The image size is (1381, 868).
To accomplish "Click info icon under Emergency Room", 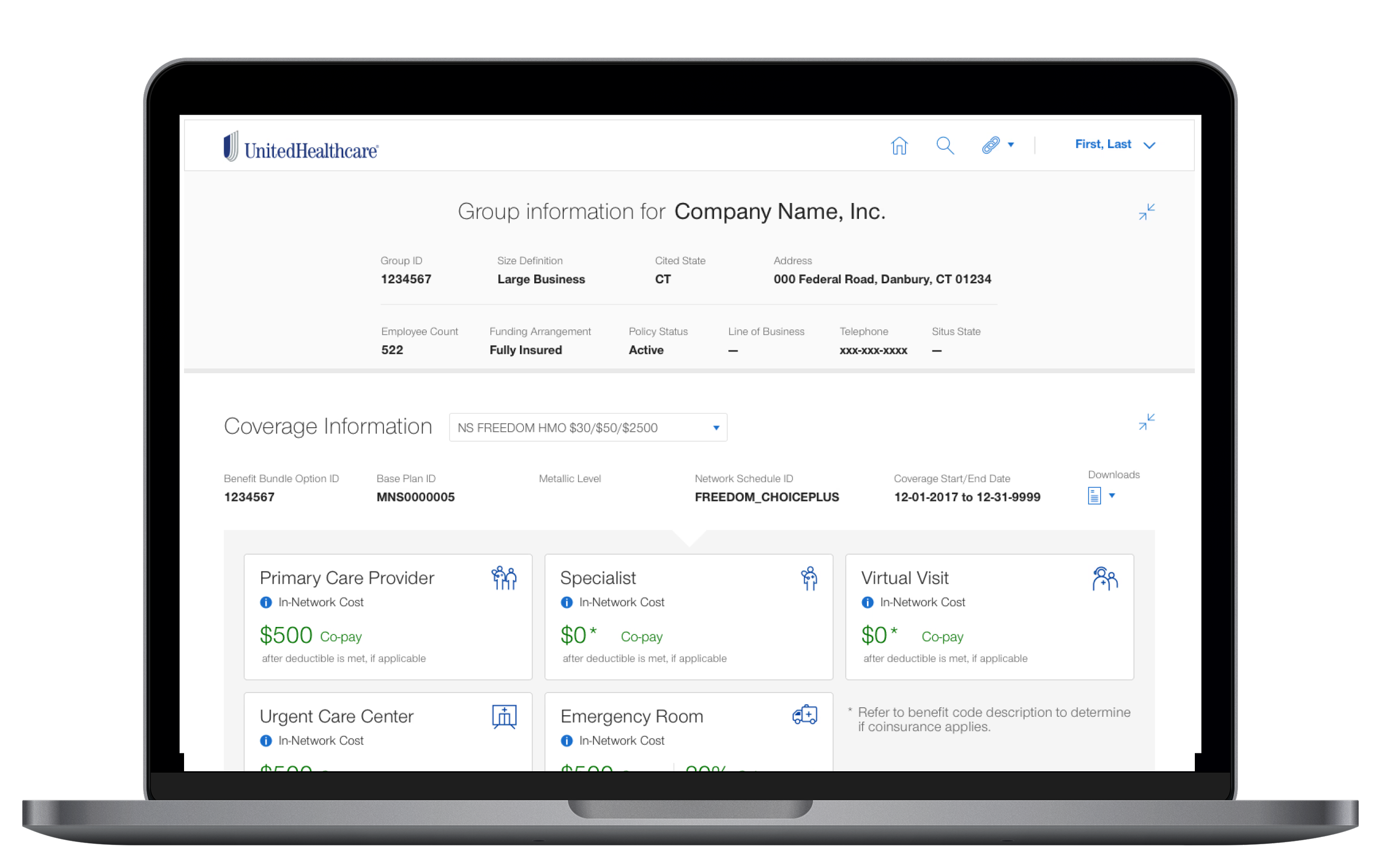I will (x=566, y=741).
